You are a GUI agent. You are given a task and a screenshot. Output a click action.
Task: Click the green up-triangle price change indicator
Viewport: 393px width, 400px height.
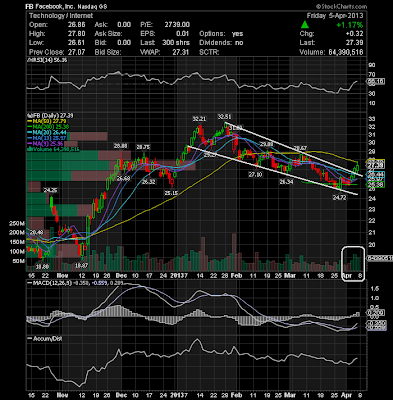304,25
